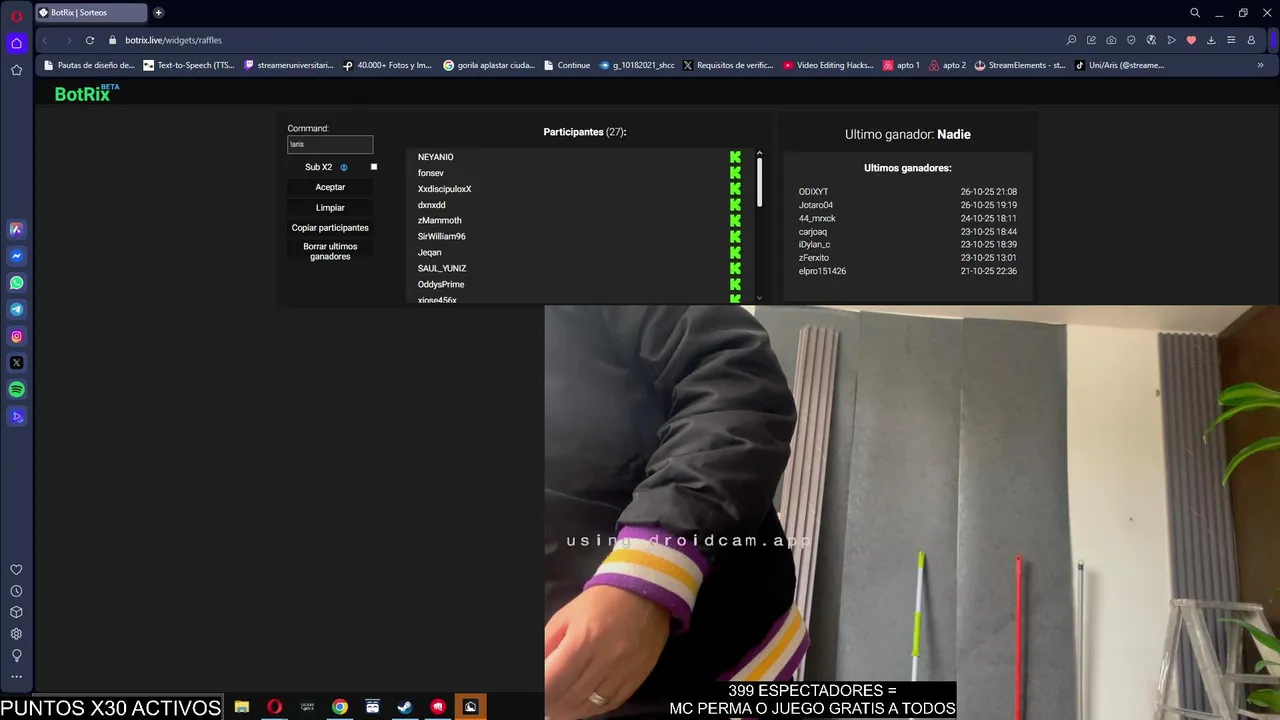Open sidebar settings gear icon

[16, 634]
